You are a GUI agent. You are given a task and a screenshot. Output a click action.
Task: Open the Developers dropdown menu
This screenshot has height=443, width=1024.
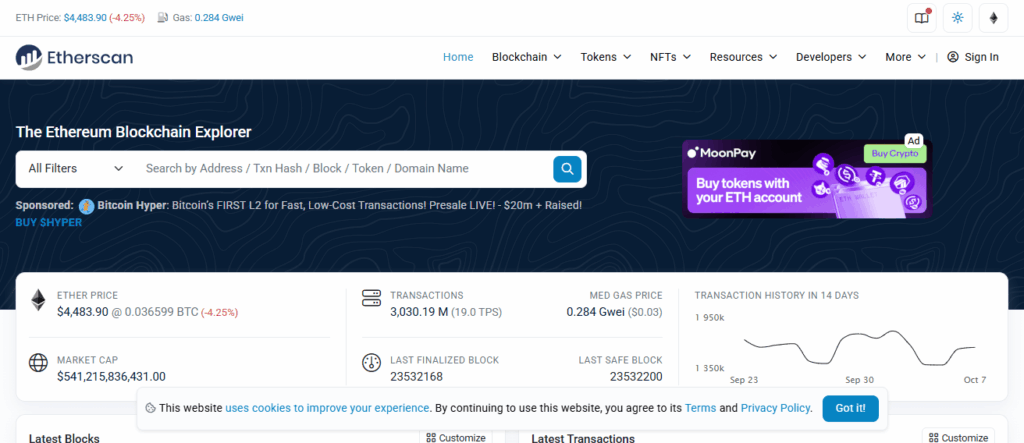pyautogui.click(x=831, y=57)
